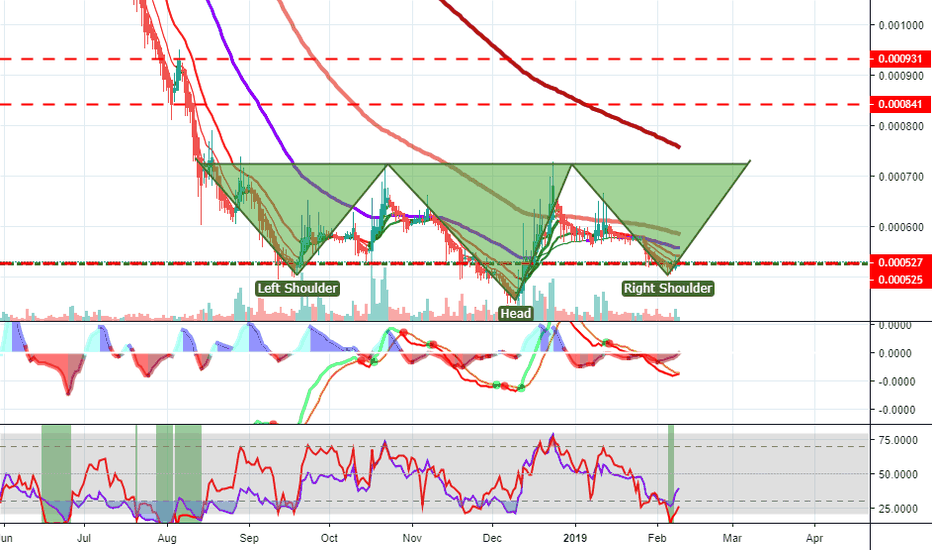The width and height of the screenshot is (932, 550).
Task: Select the 0.000841 red price label
Action: pyautogui.click(x=900, y=104)
